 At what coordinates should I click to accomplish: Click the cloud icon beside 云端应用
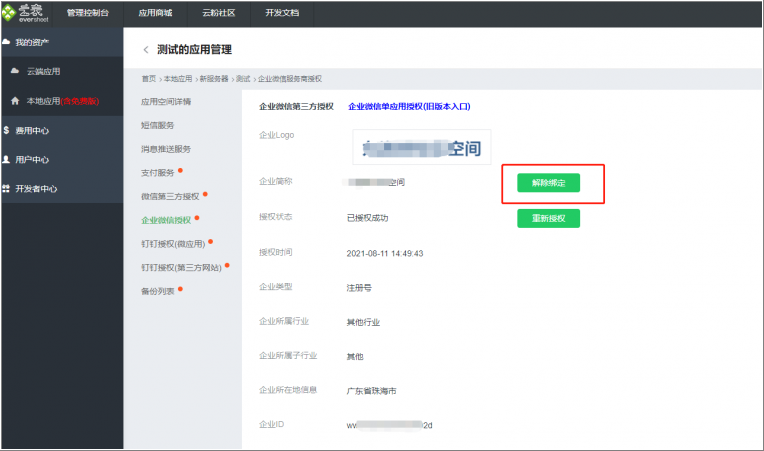coord(15,71)
